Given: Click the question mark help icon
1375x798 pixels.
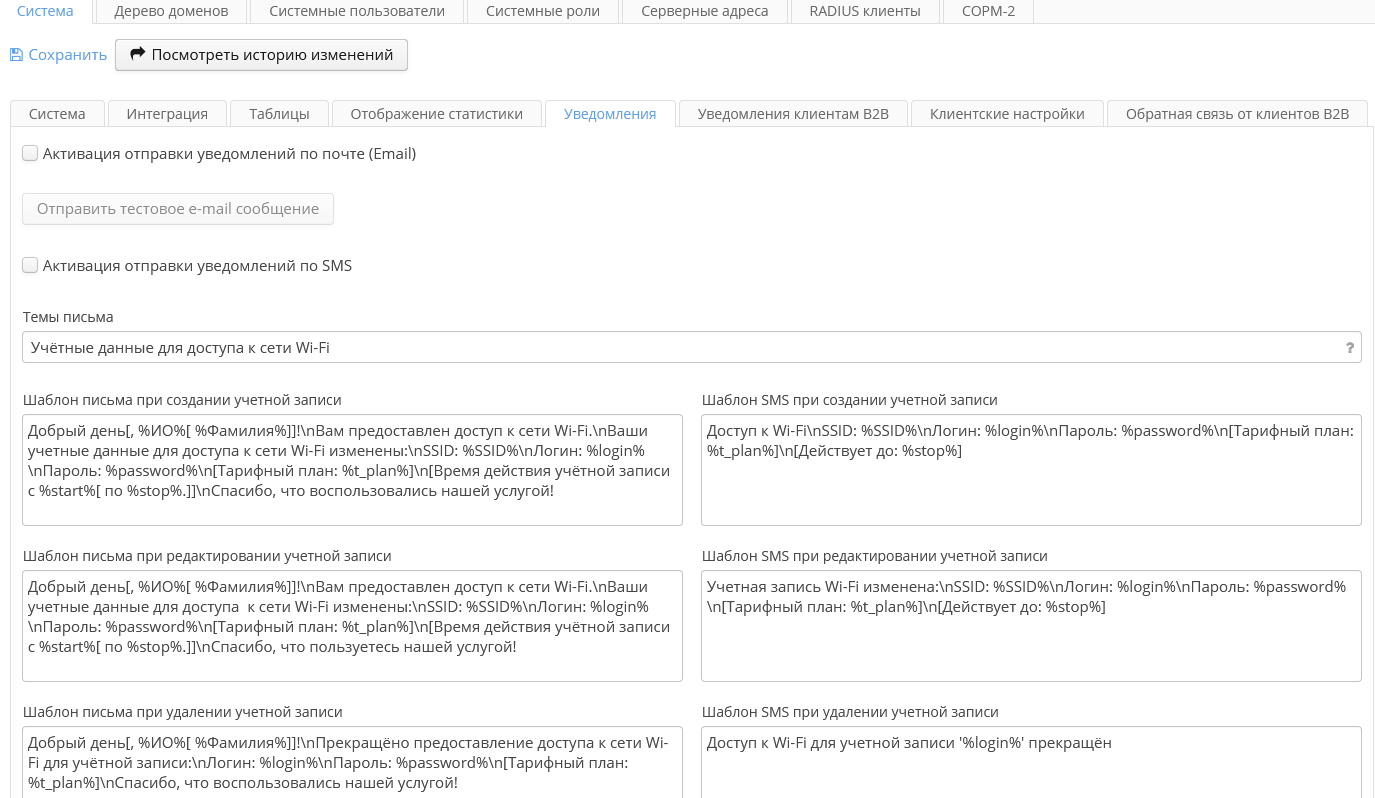Looking at the screenshot, I should [x=1349, y=348].
